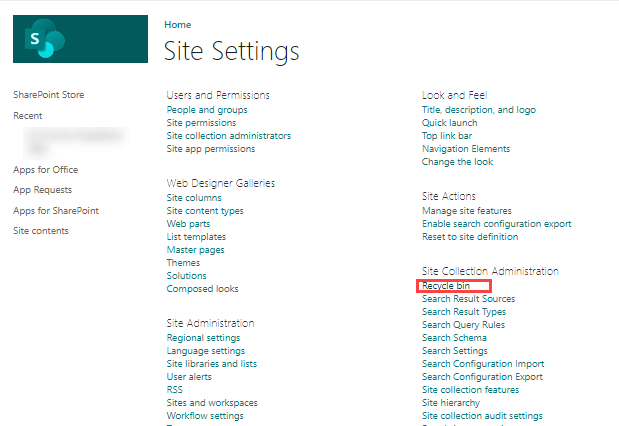The height and width of the screenshot is (426, 619).
Task: Open Site columns gallery
Action: pyautogui.click(x=194, y=198)
